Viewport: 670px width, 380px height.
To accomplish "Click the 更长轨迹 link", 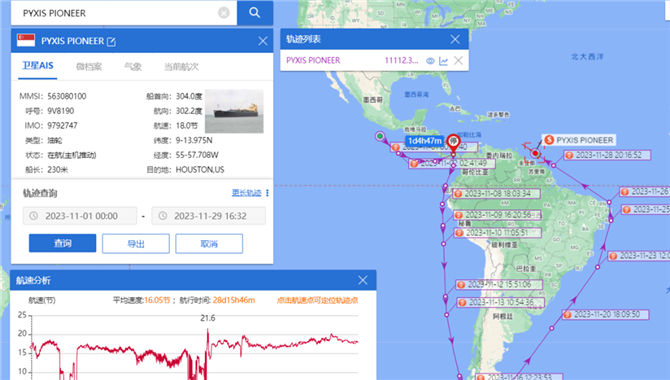I will click(x=247, y=193).
